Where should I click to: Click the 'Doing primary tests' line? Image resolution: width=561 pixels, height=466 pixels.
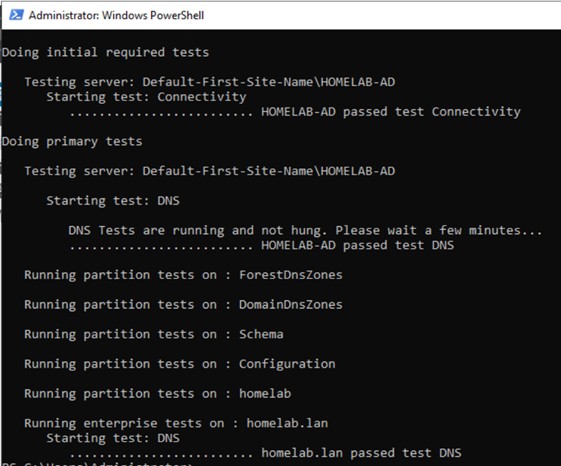coord(72,142)
